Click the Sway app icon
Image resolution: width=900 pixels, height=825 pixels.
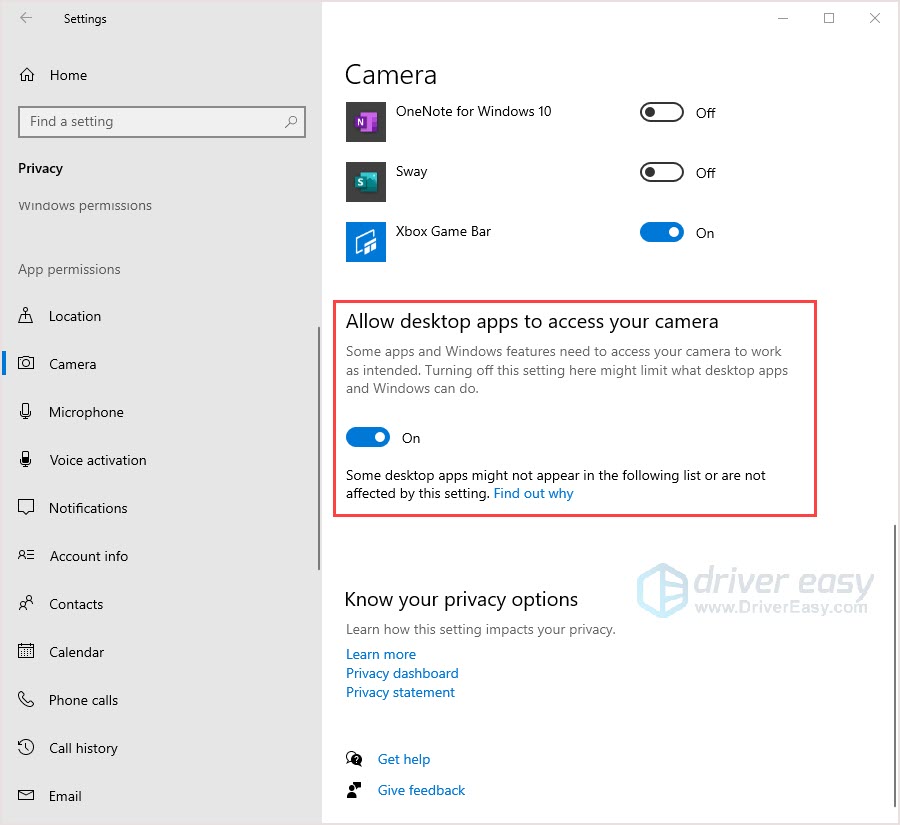tap(365, 182)
